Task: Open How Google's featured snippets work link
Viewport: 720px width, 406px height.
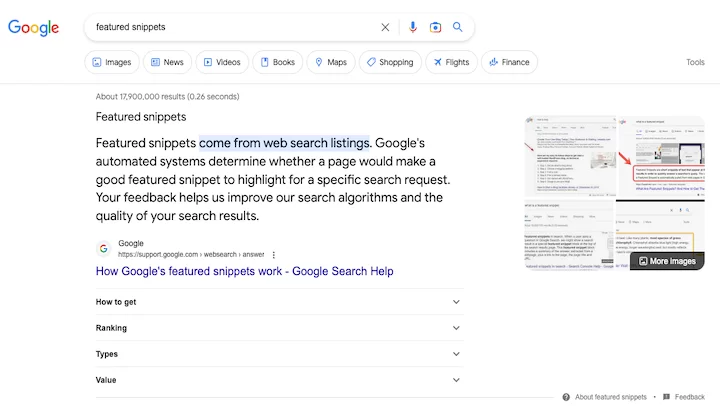Action: click(244, 271)
